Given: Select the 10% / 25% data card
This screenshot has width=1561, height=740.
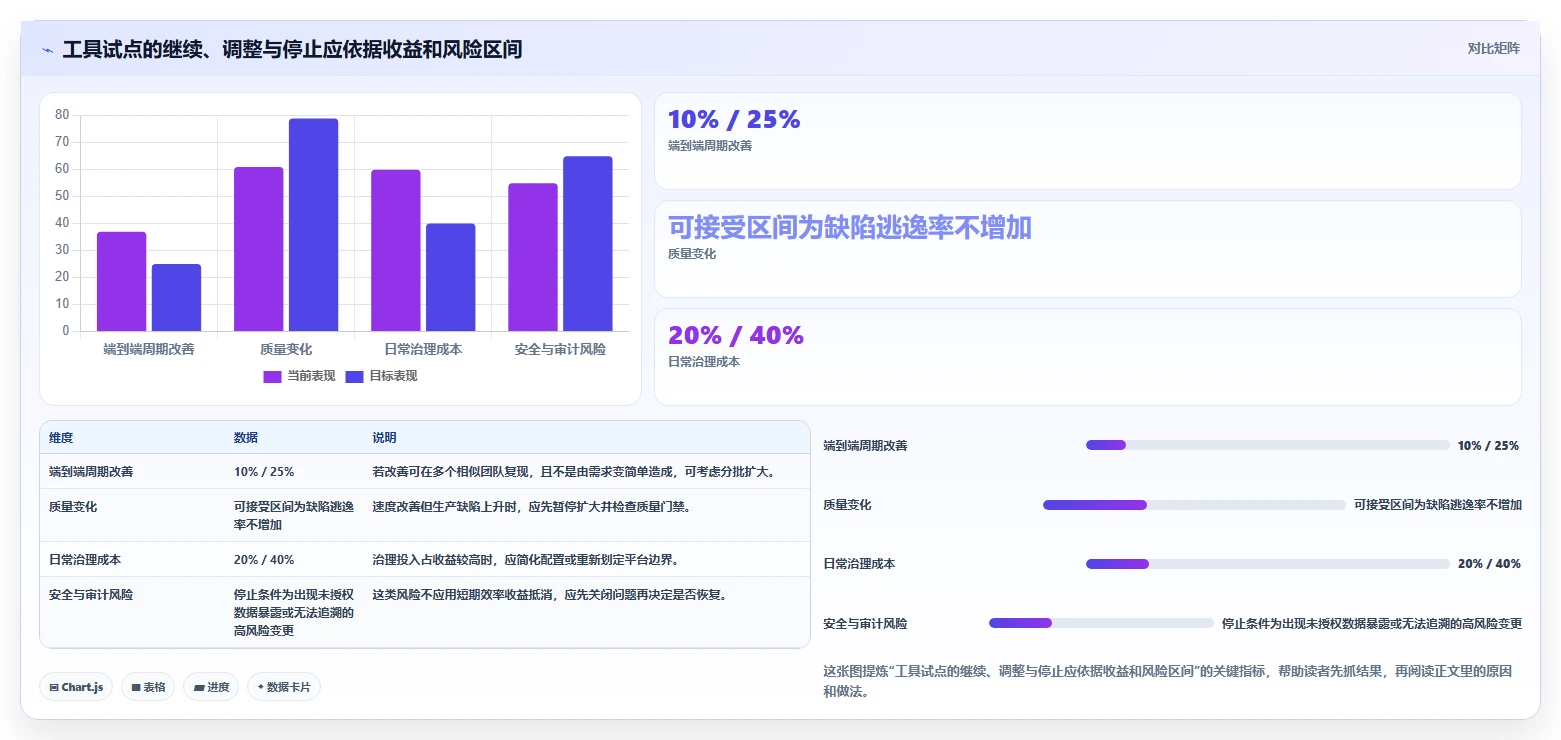Looking at the screenshot, I should 1088,141.
